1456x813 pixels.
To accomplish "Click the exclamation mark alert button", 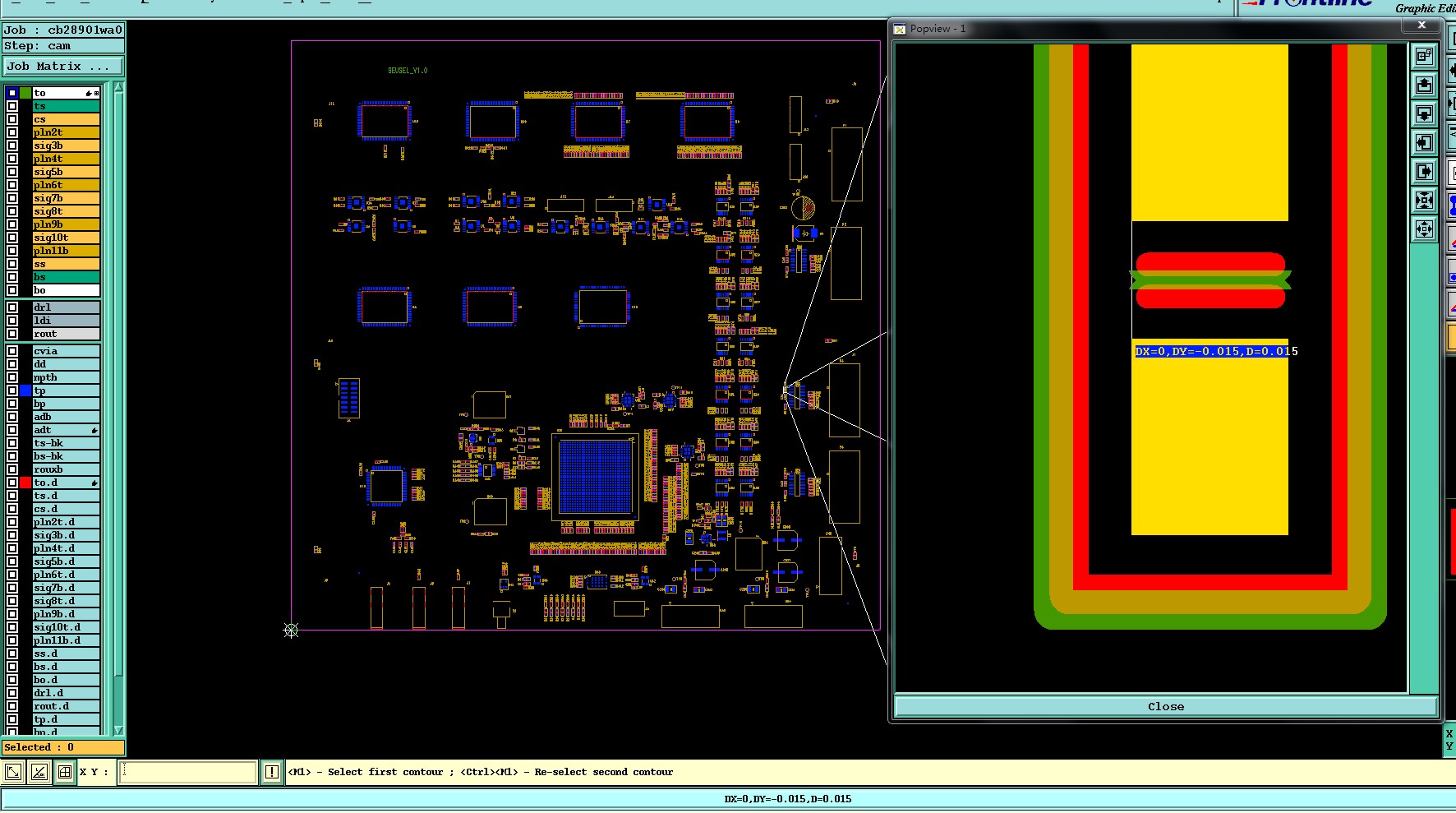I will (x=272, y=772).
